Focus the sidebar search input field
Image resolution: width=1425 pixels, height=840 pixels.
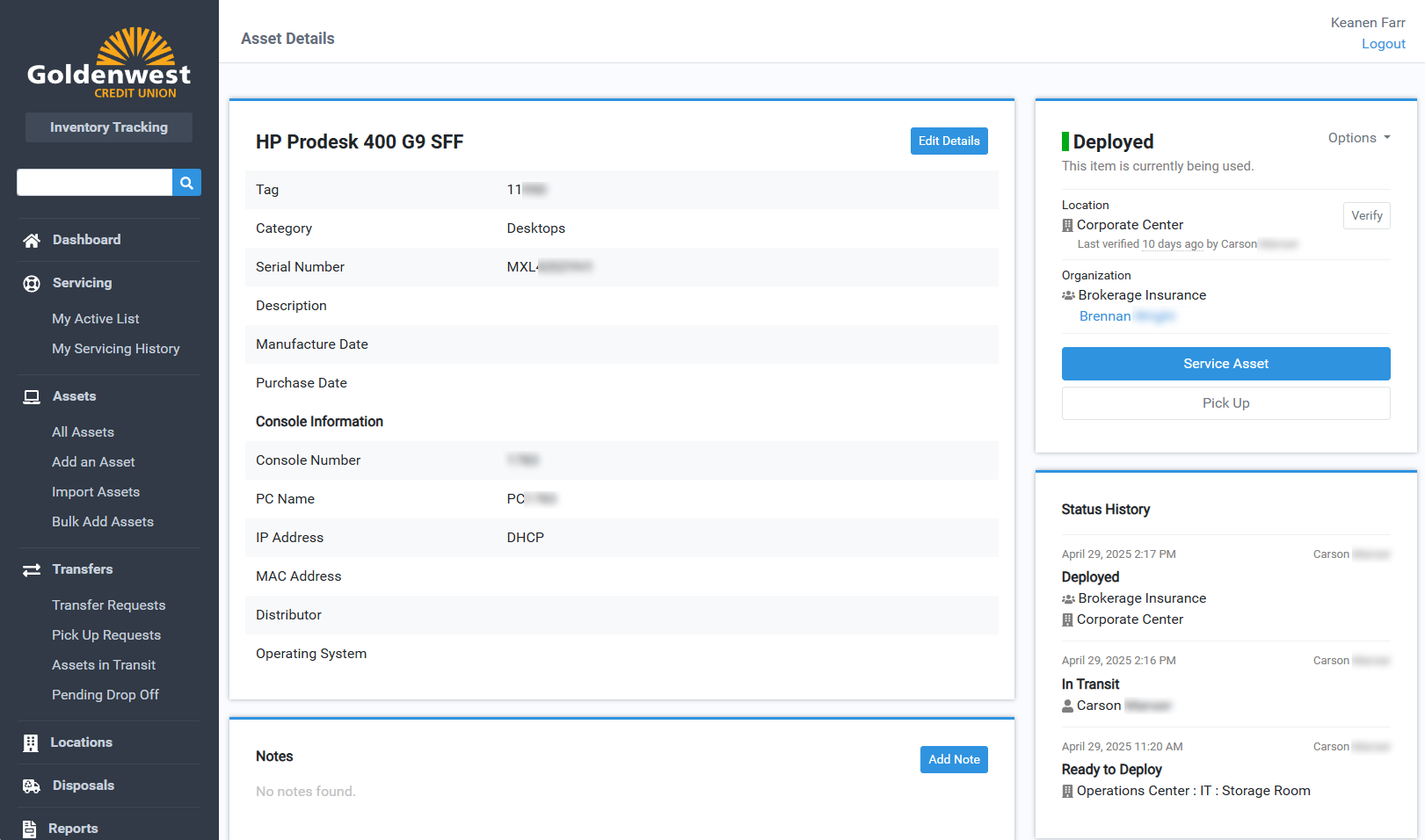(x=94, y=183)
